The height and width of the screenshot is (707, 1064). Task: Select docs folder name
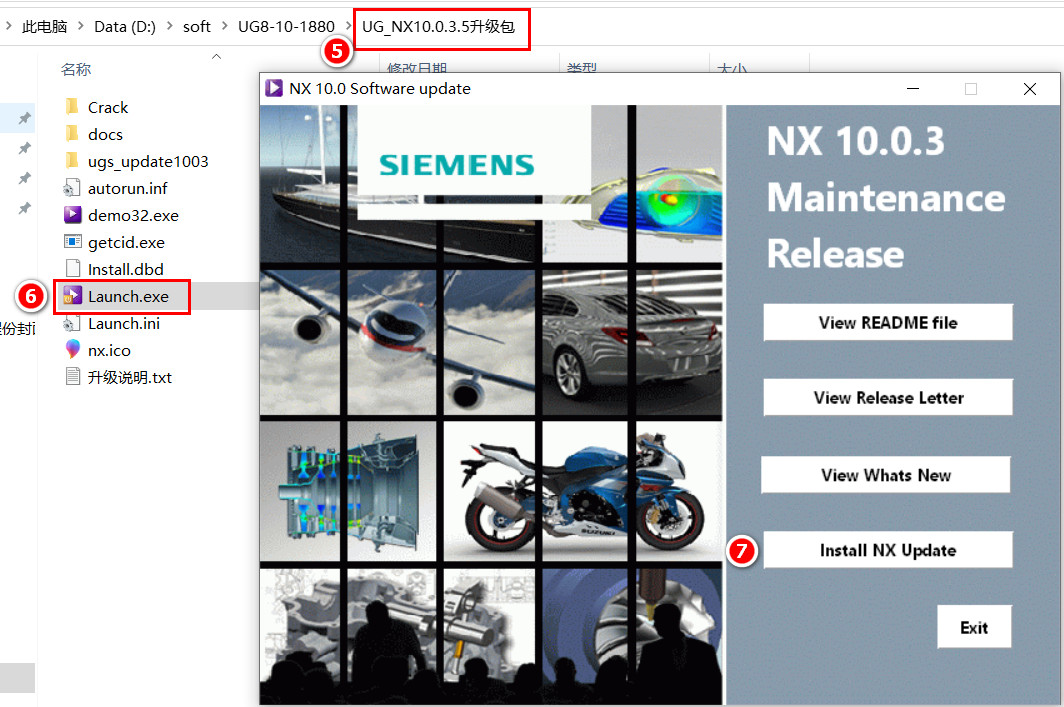click(x=105, y=134)
